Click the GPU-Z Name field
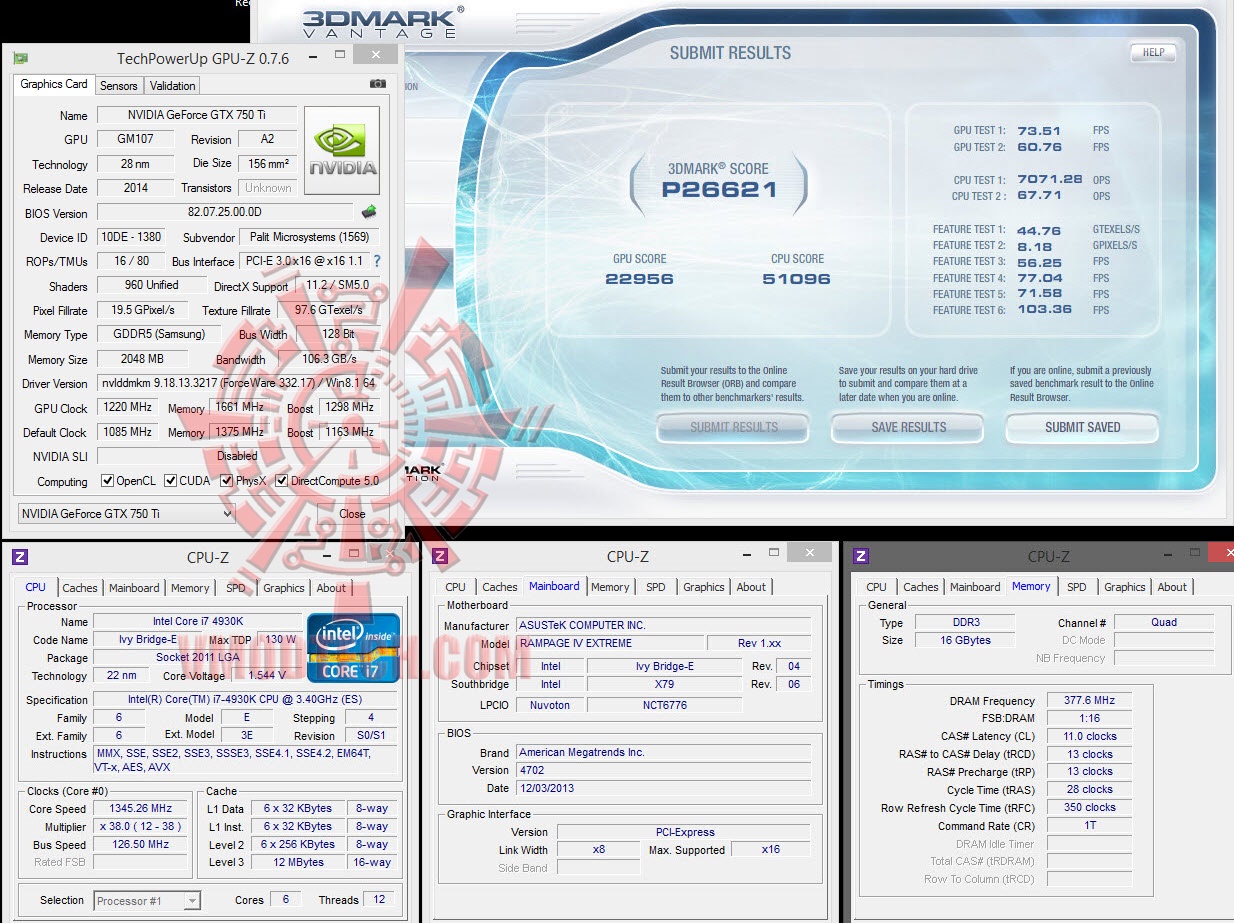This screenshot has width=1234, height=923. (197, 115)
